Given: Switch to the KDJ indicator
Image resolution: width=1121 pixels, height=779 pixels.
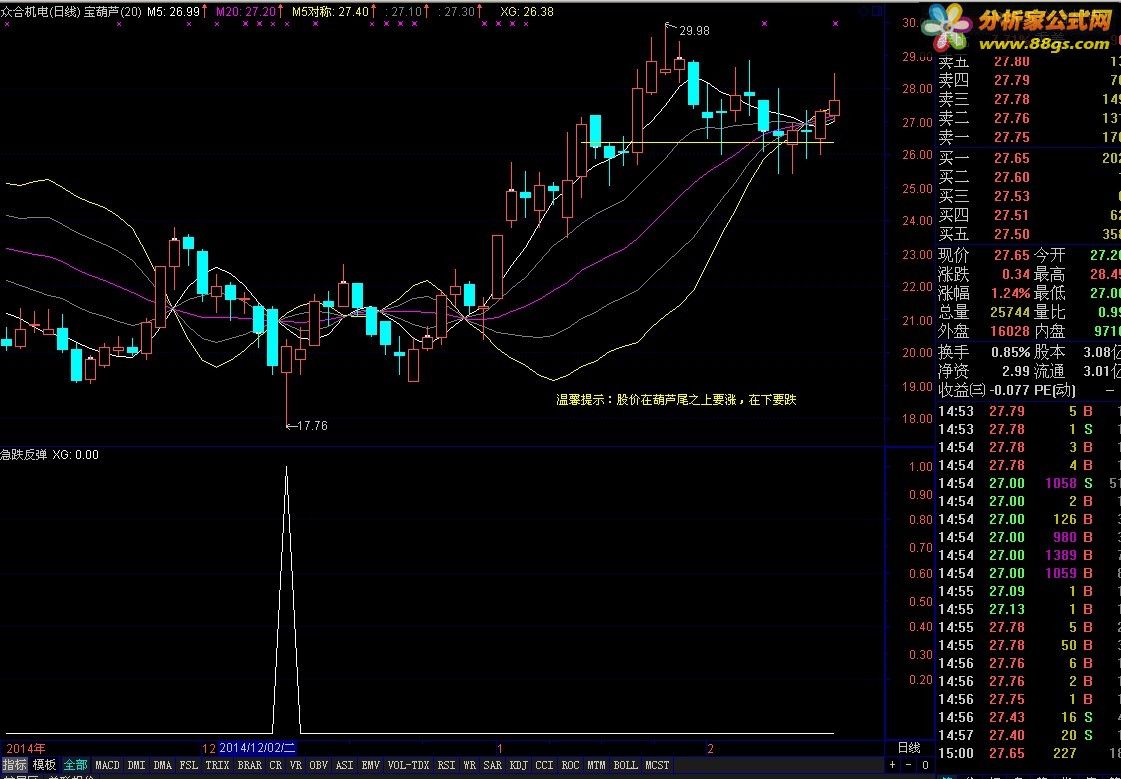Looking at the screenshot, I should (x=519, y=765).
